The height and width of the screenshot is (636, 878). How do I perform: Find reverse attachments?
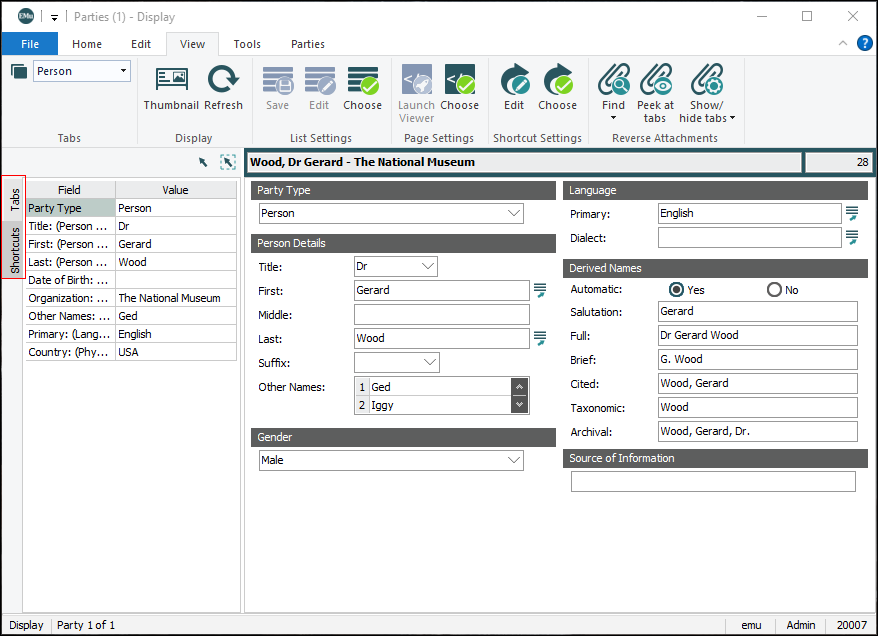pyautogui.click(x=612, y=92)
